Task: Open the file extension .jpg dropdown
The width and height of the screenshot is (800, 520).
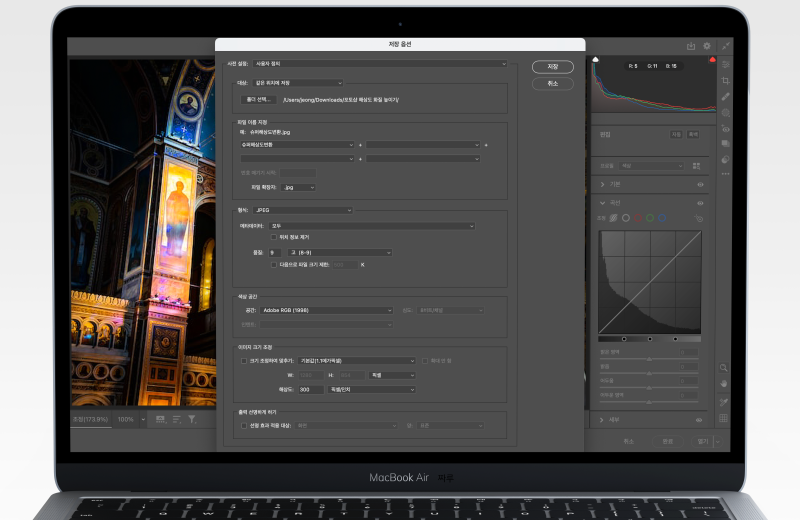Action: coord(298,187)
